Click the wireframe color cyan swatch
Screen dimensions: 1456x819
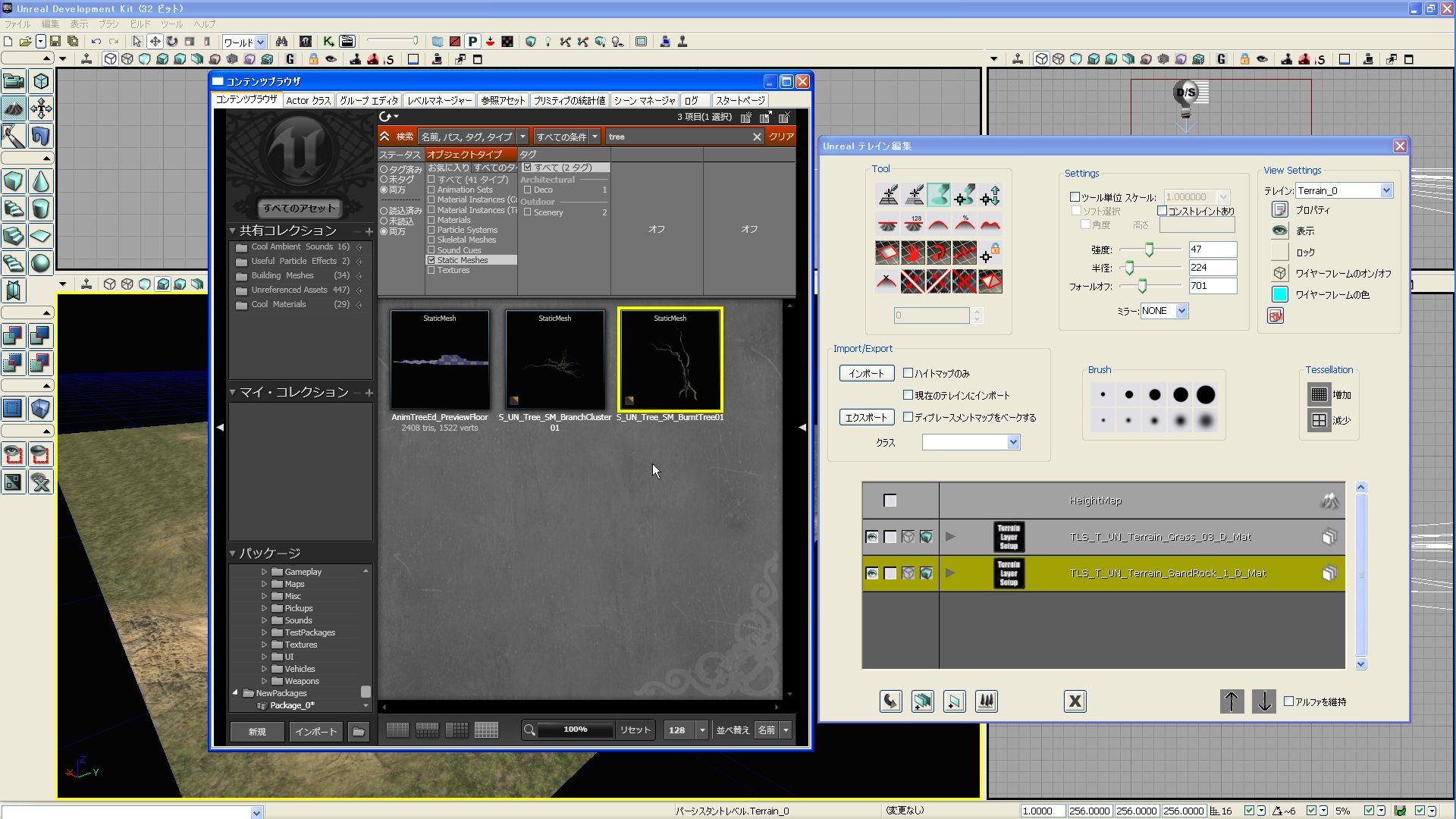[1280, 294]
